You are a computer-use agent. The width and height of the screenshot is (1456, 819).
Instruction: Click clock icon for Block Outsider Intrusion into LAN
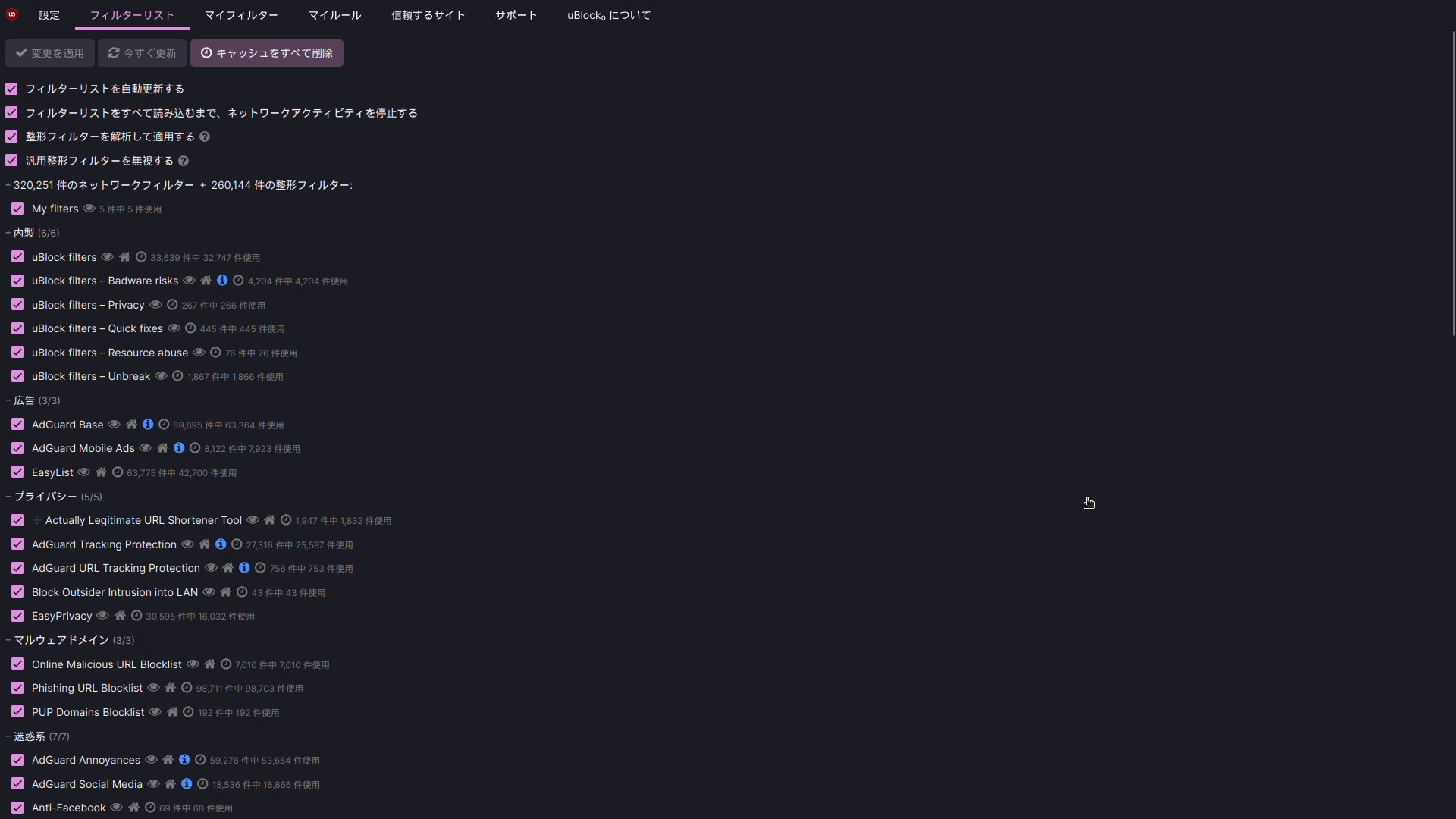[x=242, y=592]
